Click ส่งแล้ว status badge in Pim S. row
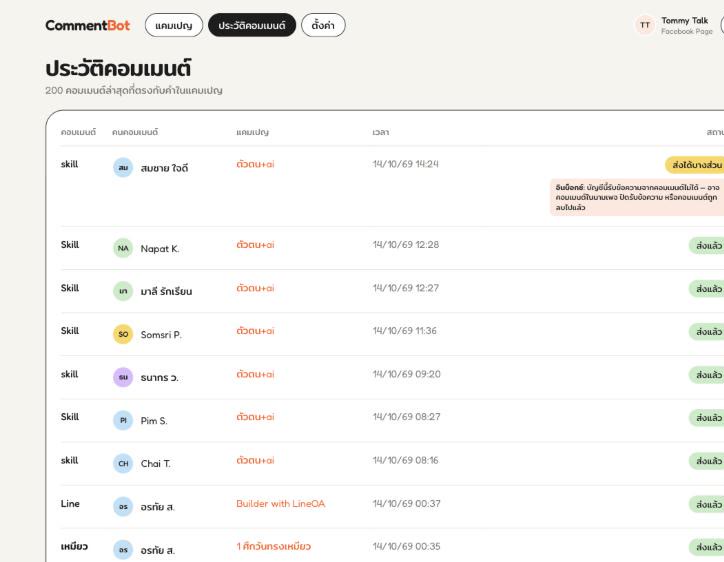This screenshot has height=562, width=724. coord(706,417)
